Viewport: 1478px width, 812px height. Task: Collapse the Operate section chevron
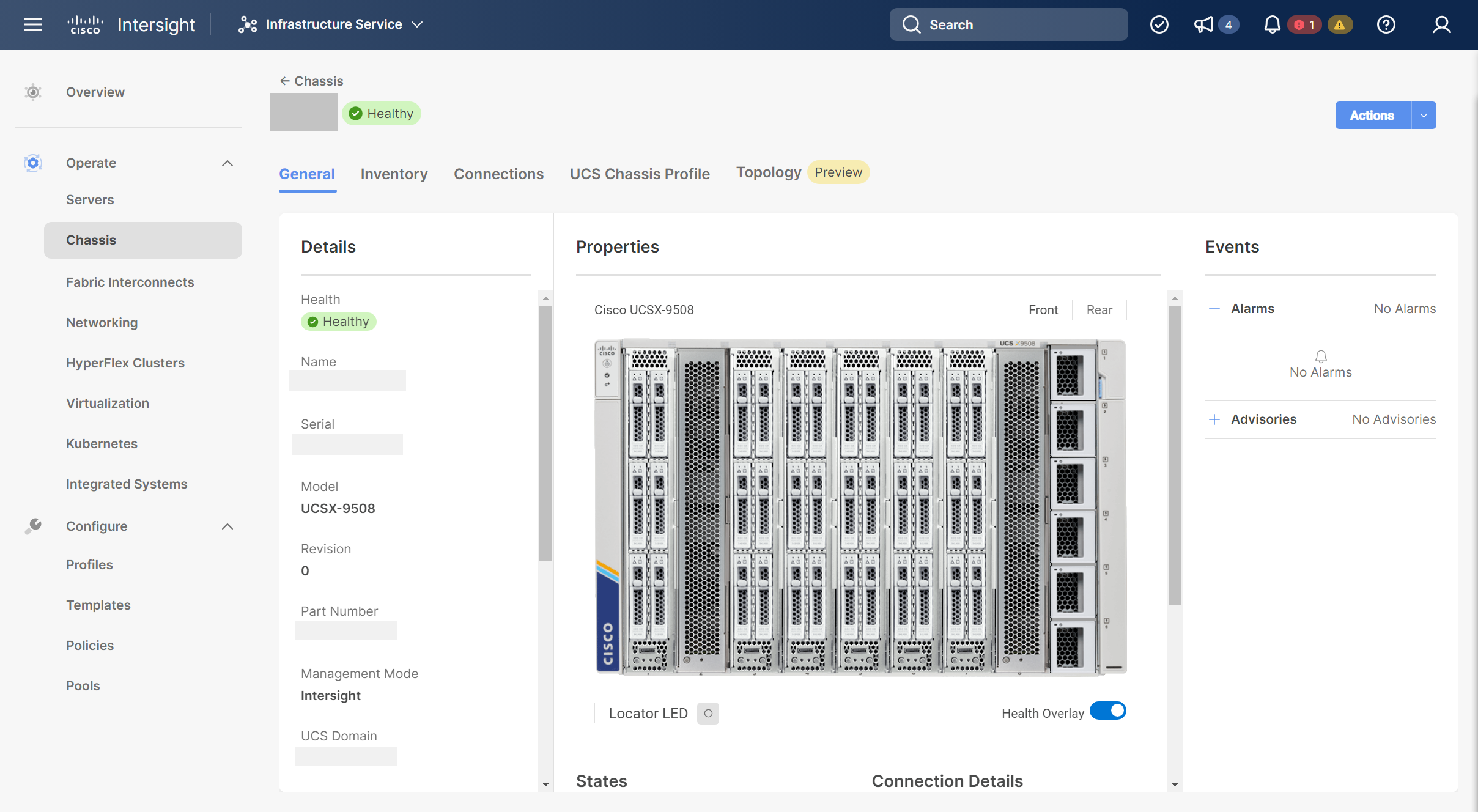pyautogui.click(x=227, y=163)
